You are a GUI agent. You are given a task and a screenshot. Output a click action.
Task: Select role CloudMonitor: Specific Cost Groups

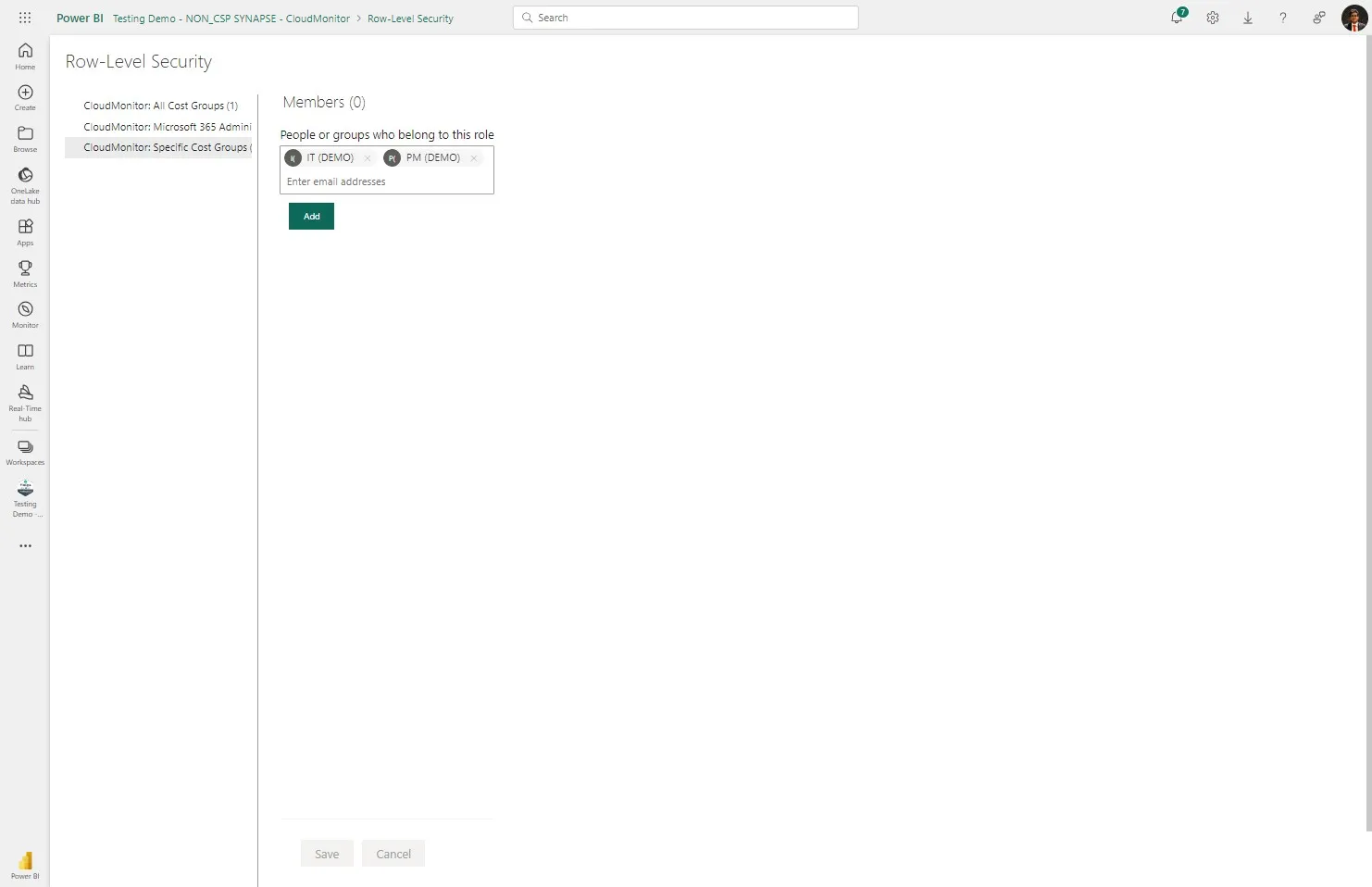point(158,147)
